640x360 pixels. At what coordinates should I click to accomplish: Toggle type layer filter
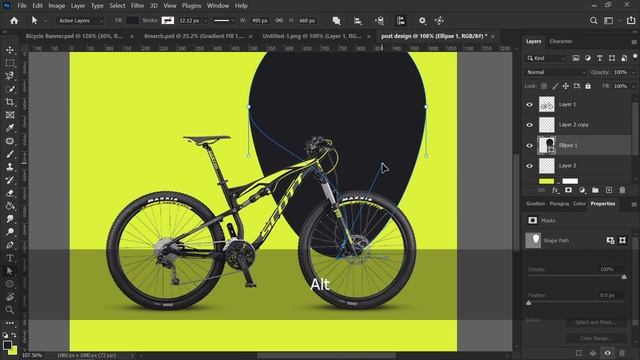[x=600, y=58]
